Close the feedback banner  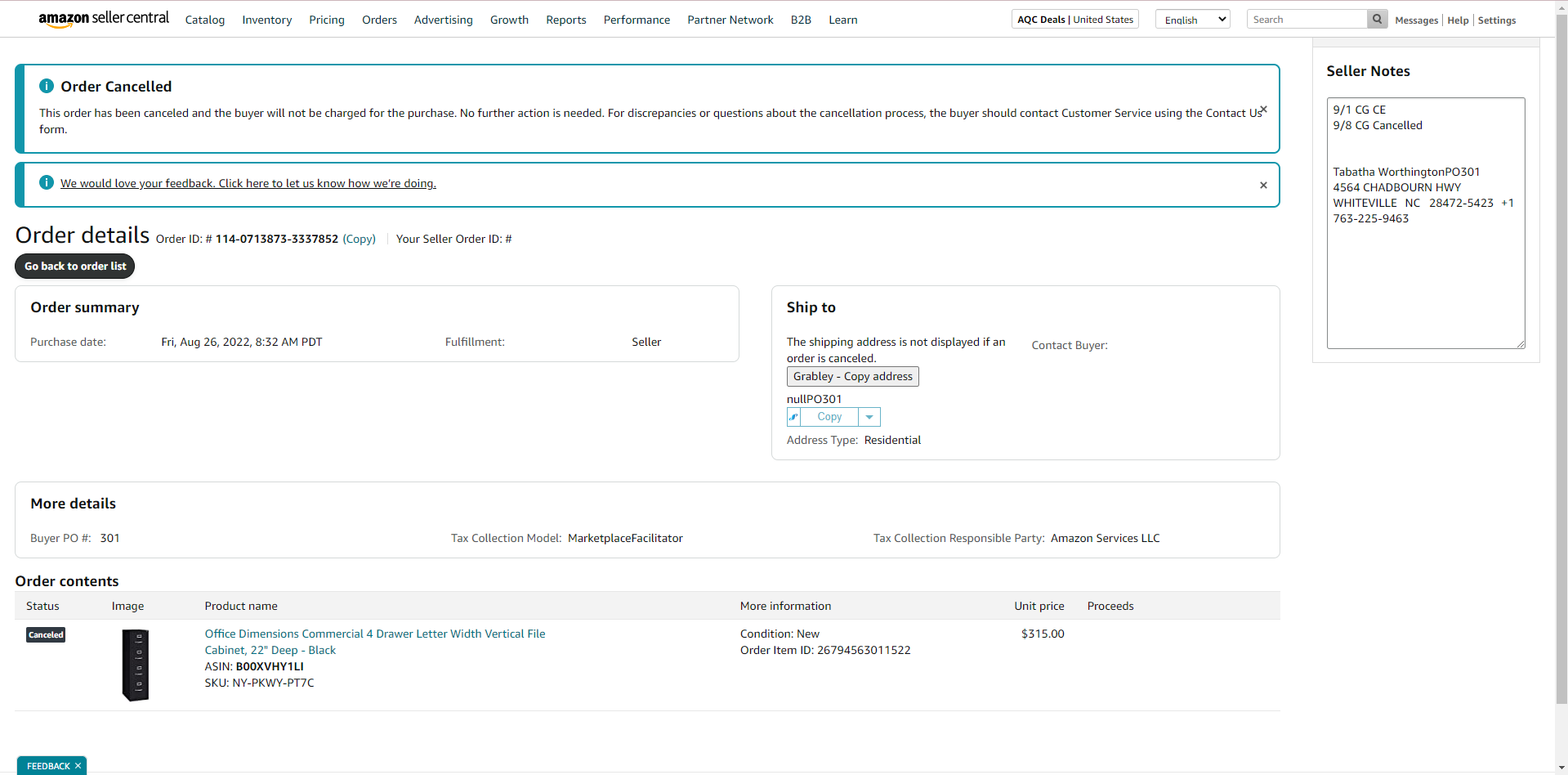tap(1263, 186)
